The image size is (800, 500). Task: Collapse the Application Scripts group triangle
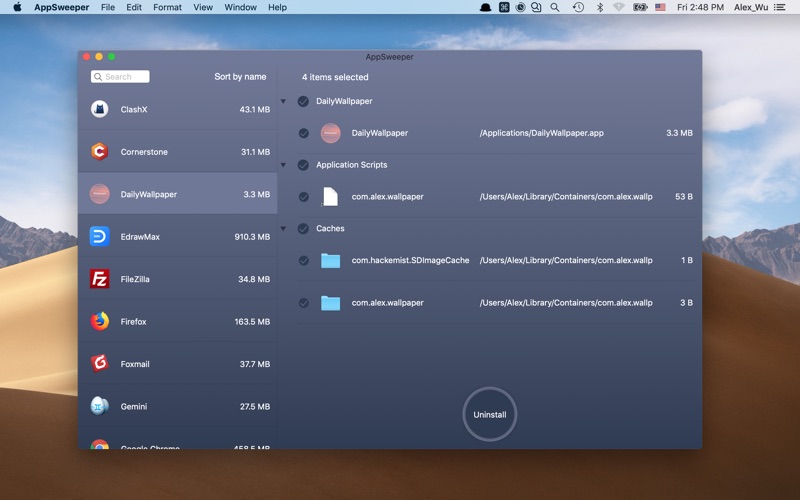[x=283, y=165]
